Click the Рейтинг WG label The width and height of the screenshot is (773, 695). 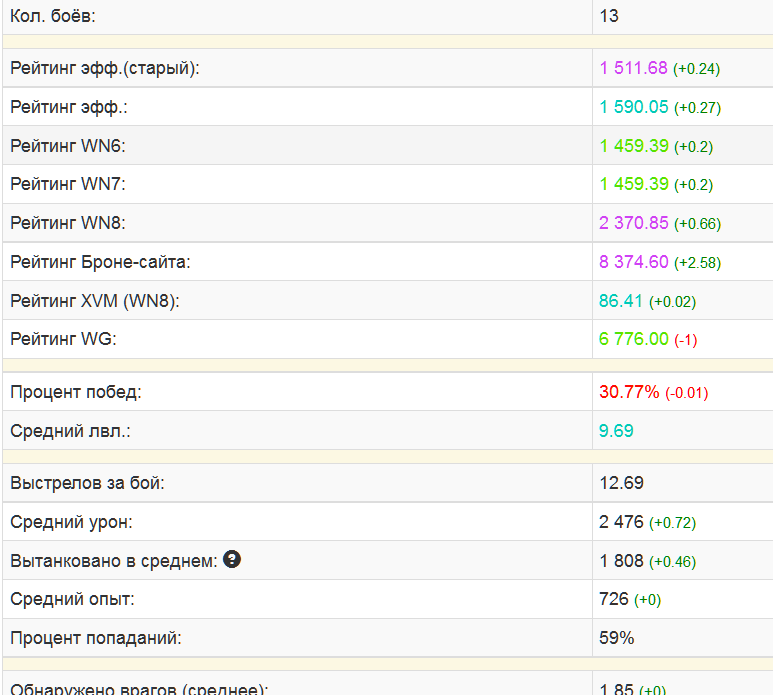click(x=64, y=339)
